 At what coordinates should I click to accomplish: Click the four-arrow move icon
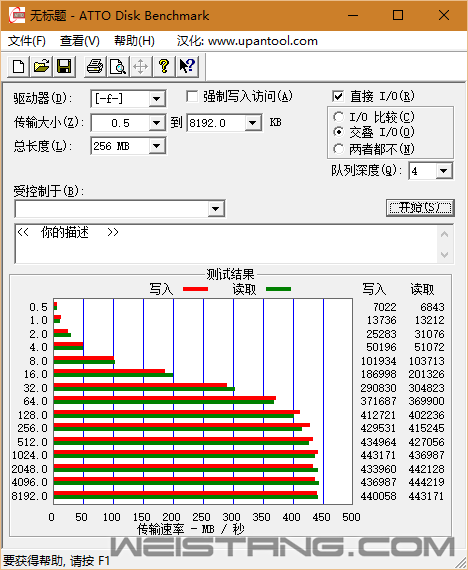(141, 67)
